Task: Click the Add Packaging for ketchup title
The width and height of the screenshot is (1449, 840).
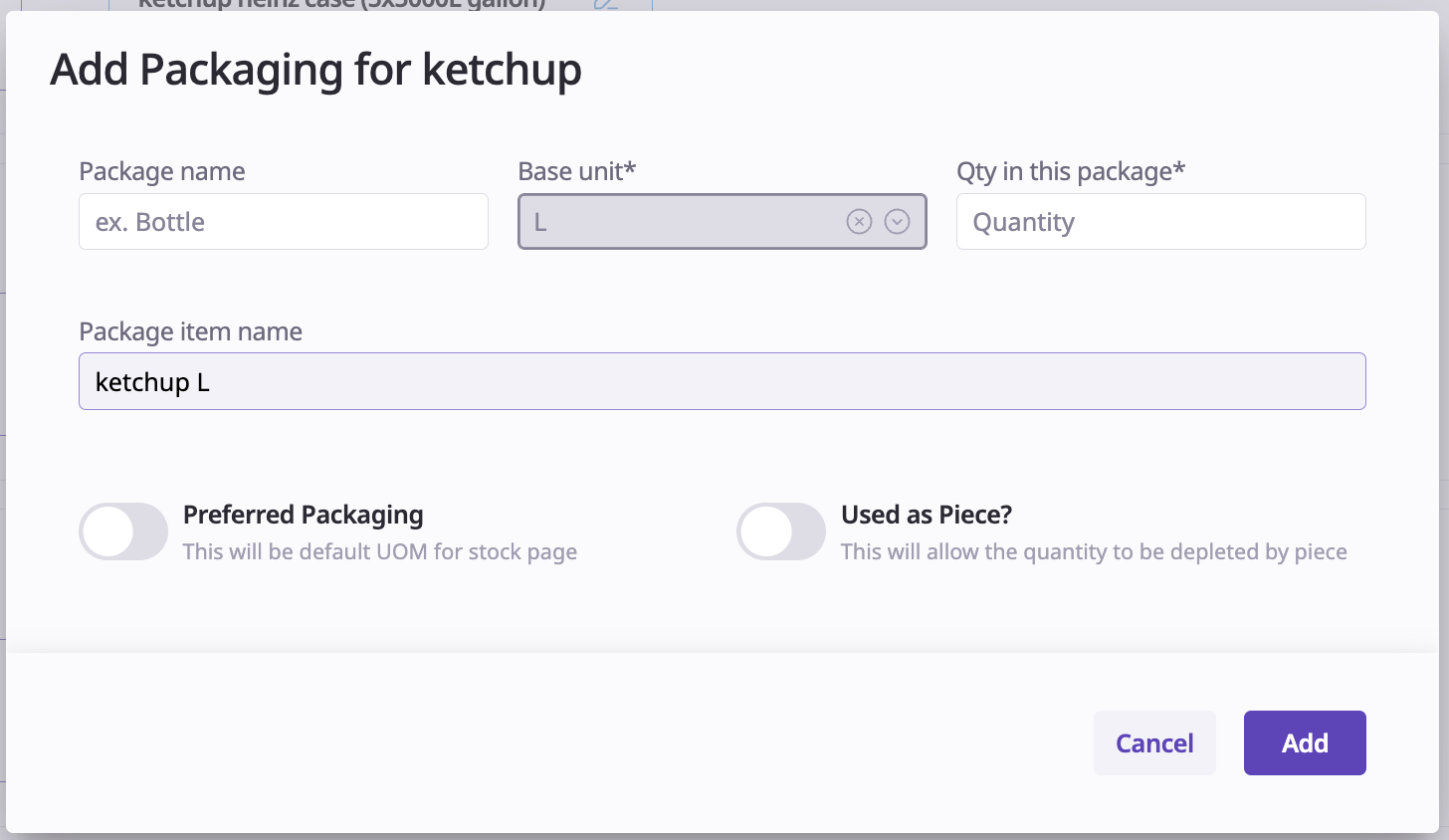Action: point(316,70)
